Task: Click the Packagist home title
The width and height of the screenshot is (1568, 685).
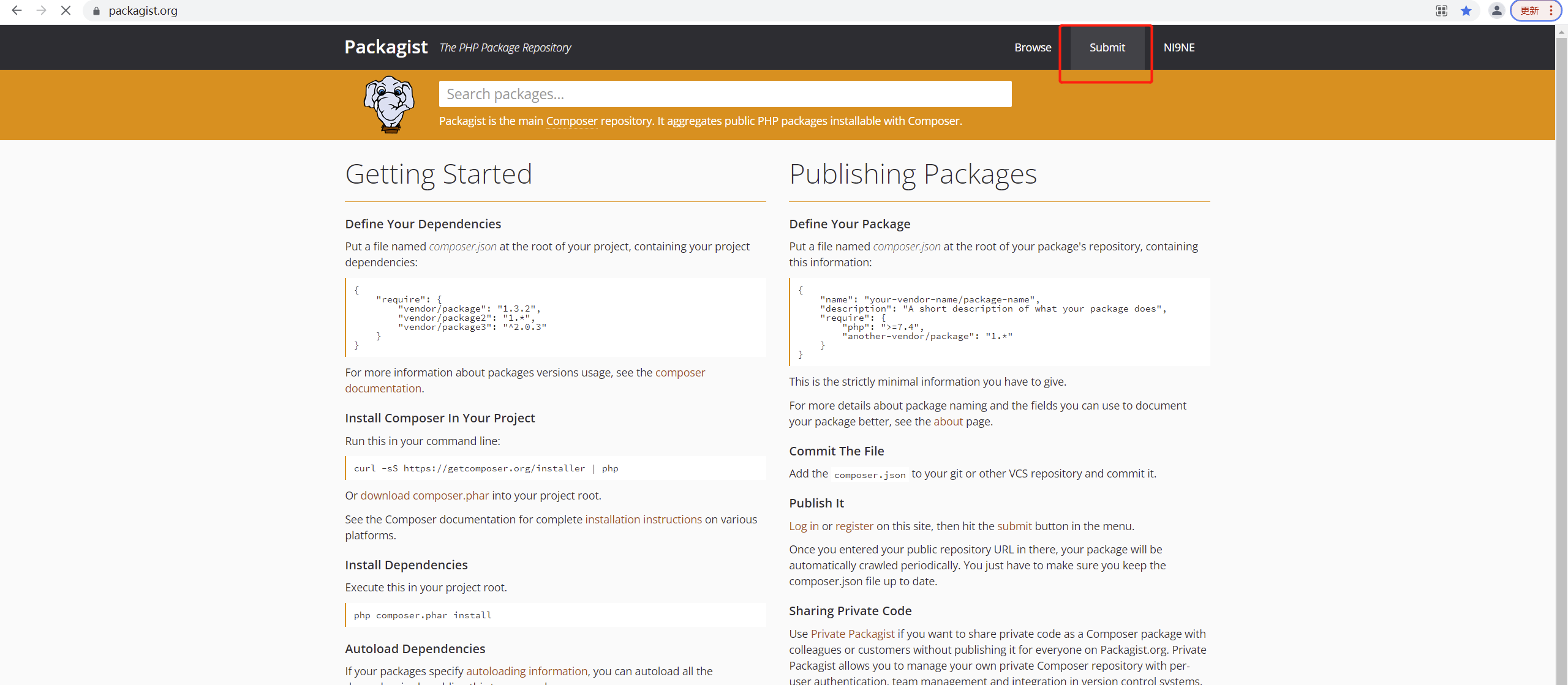Action: [x=386, y=47]
